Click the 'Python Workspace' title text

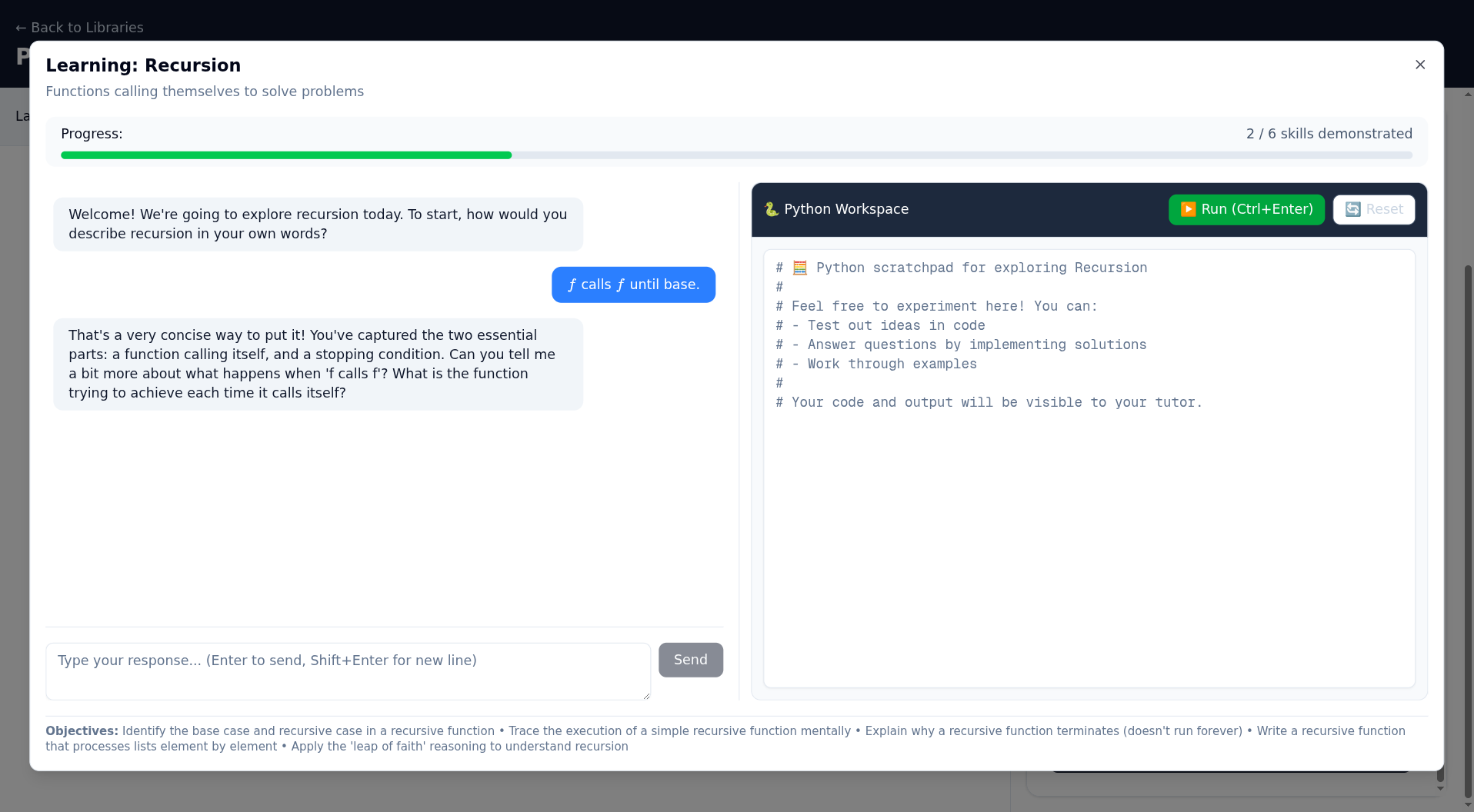pos(846,209)
